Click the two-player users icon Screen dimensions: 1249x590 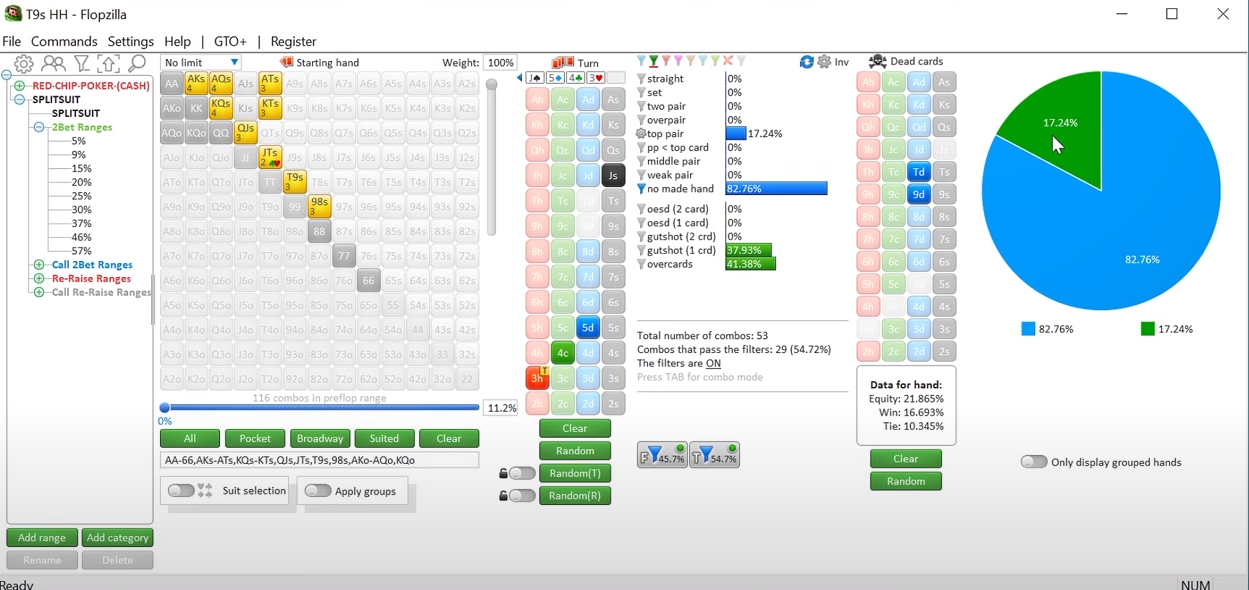pos(53,64)
